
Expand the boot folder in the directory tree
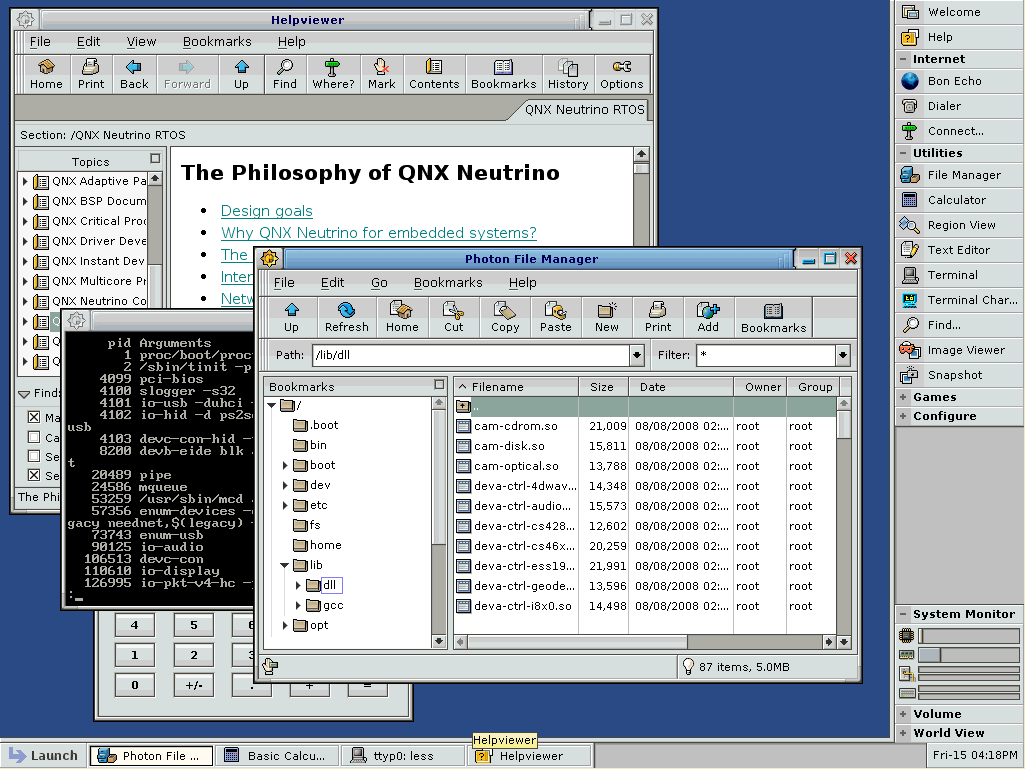point(286,465)
